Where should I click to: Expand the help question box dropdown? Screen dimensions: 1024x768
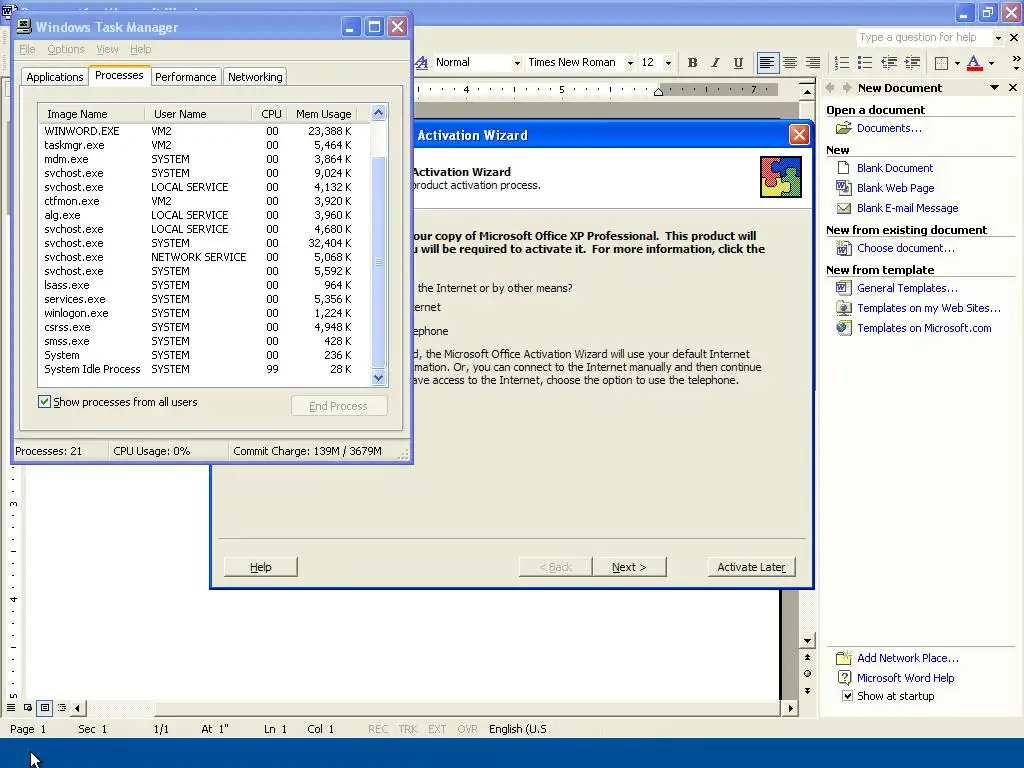[x=998, y=38]
